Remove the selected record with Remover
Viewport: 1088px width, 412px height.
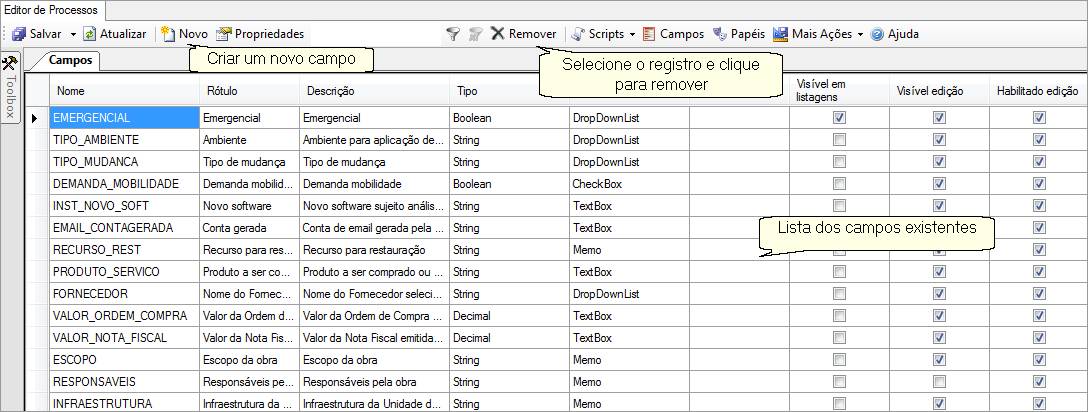click(523, 34)
